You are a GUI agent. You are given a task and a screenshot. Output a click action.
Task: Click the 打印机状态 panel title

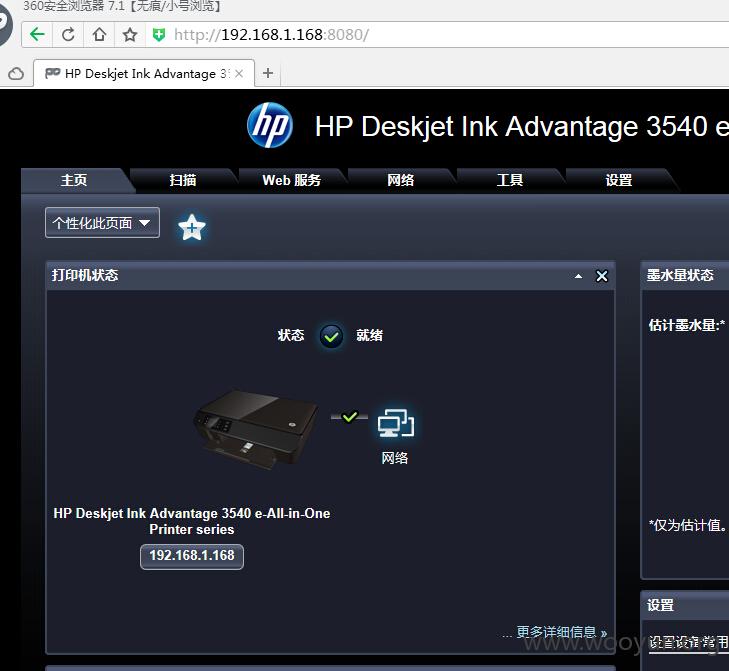click(x=85, y=275)
